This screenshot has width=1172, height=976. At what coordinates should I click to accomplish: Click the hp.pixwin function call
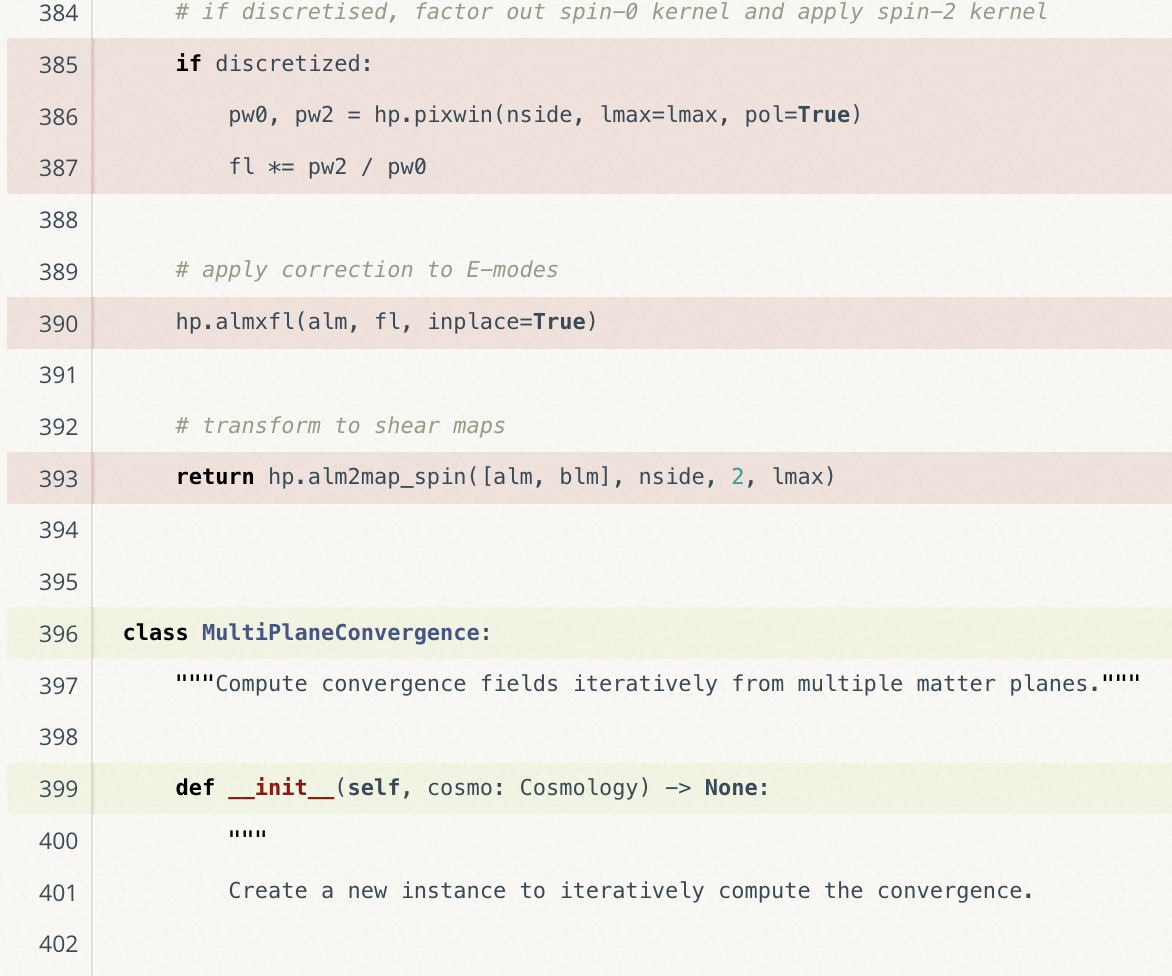tap(433, 115)
